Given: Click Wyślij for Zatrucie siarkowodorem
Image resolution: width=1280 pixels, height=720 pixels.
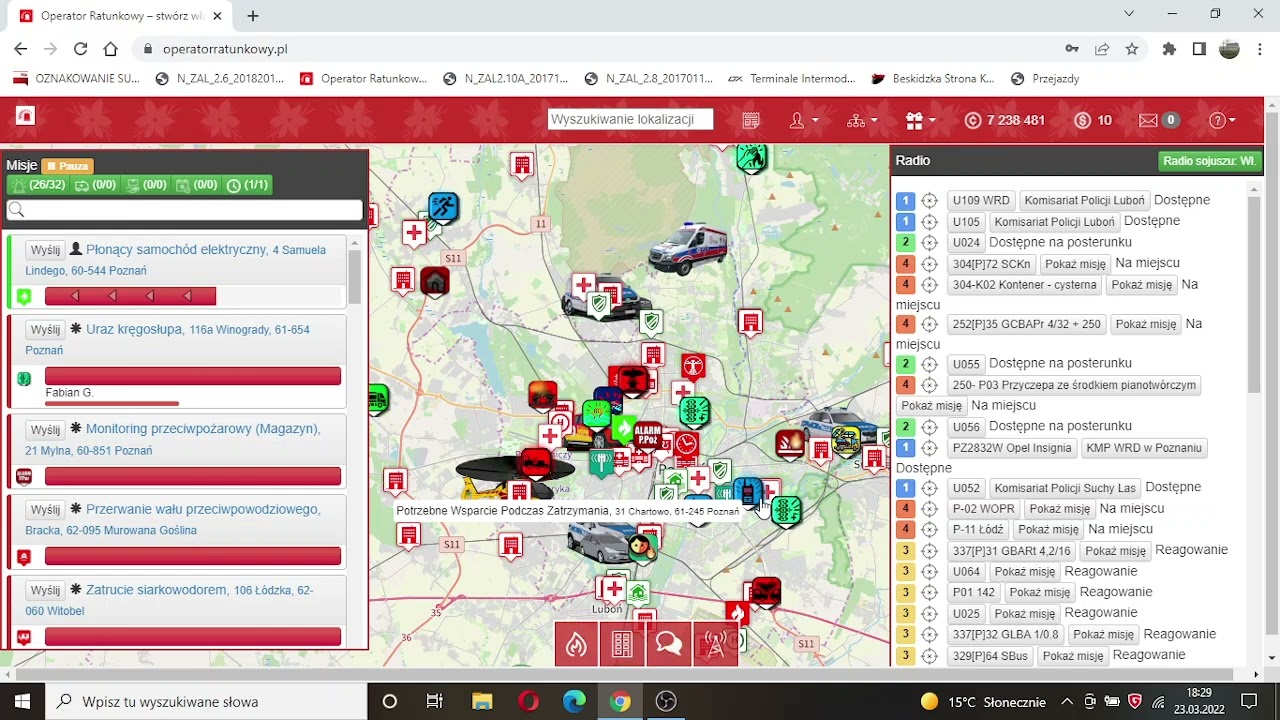Looking at the screenshot, I should 45,590.
